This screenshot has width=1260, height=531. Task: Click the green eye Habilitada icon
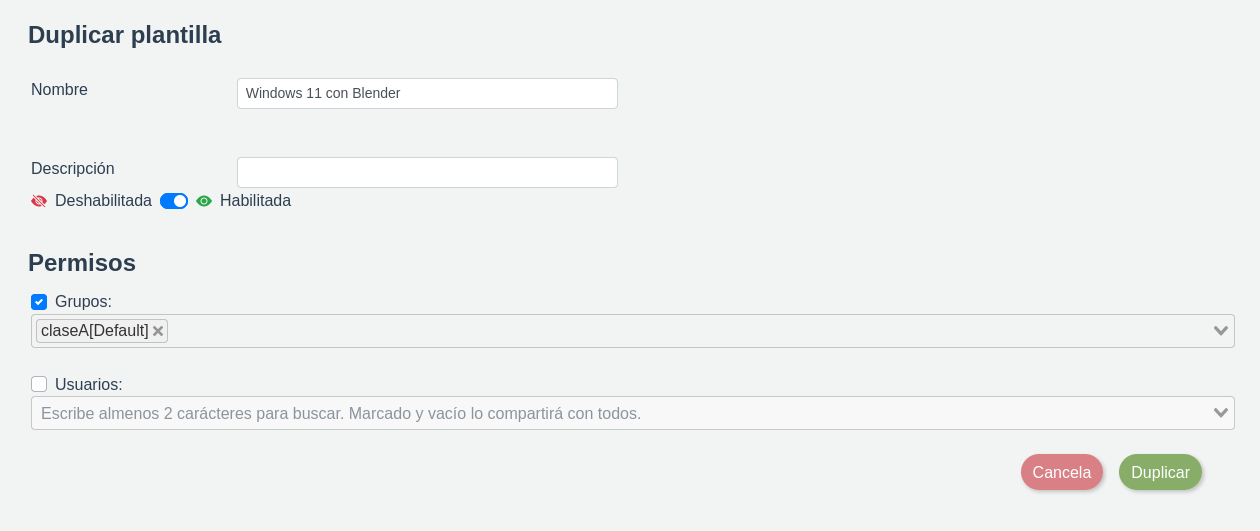pos(204,201)
